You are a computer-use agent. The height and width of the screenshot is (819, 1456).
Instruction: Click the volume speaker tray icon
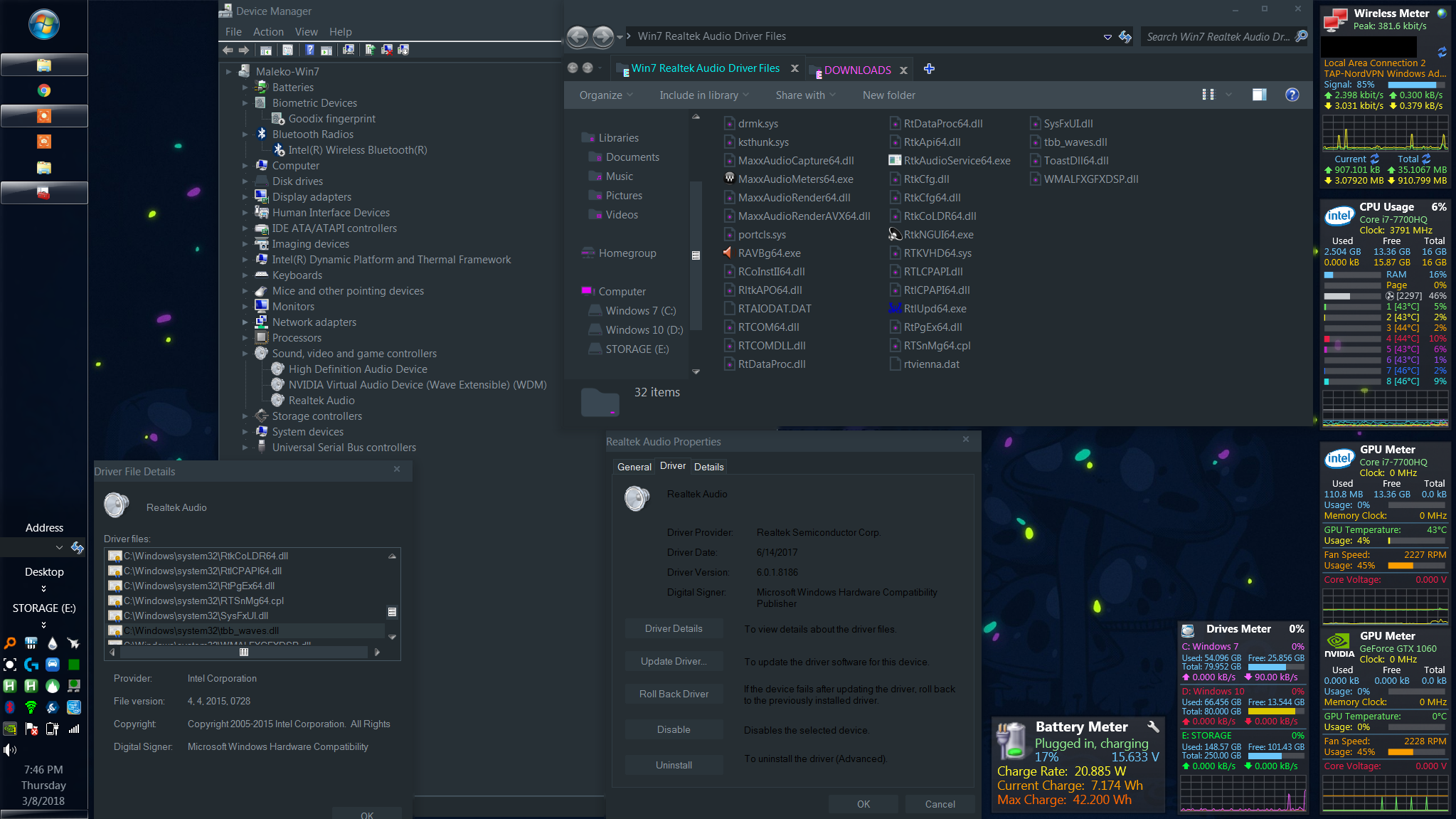pyautogui.click(x=10, y=749)
